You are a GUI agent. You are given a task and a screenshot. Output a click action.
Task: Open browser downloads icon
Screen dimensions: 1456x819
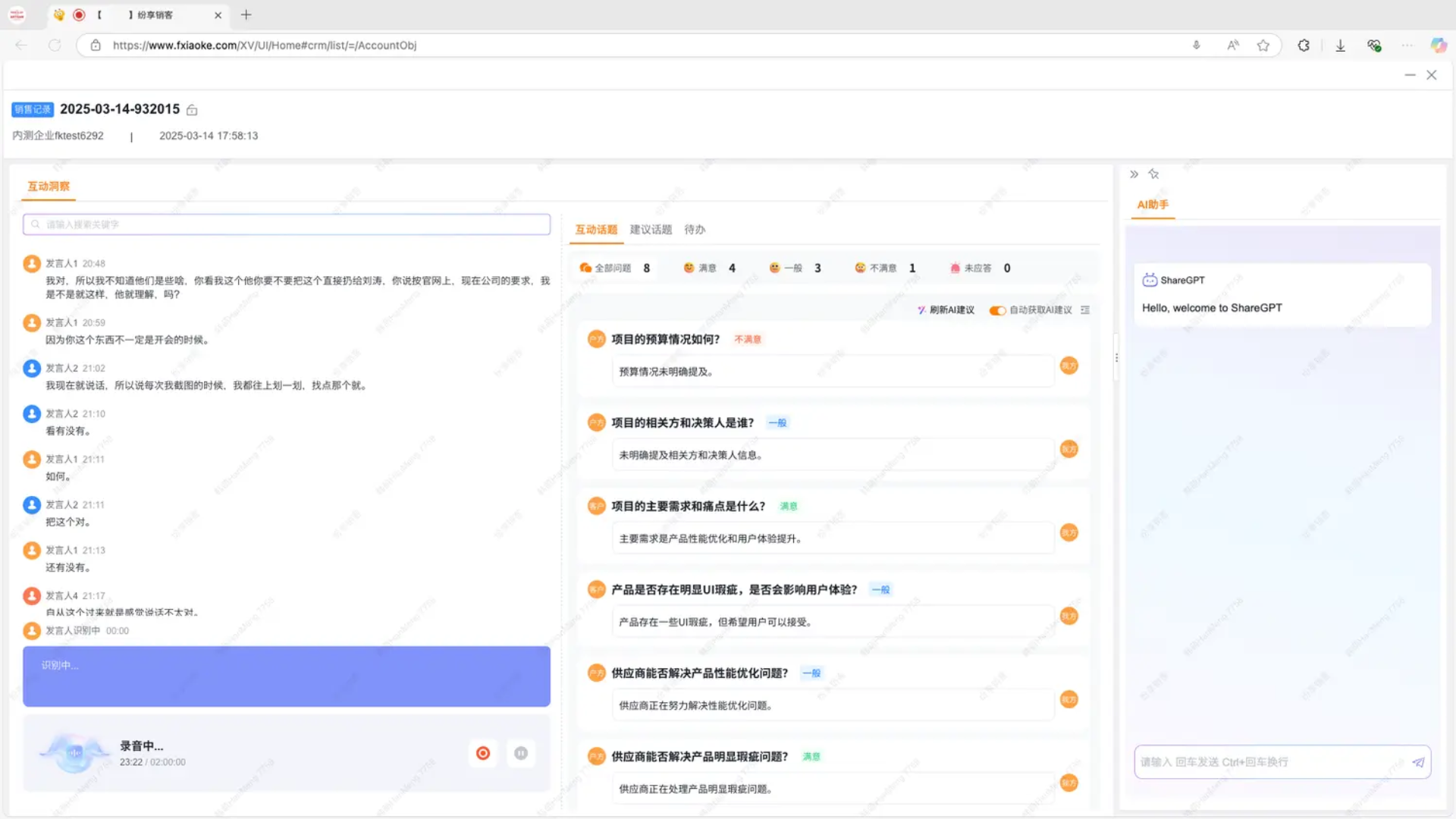(x=1341, y=45)
